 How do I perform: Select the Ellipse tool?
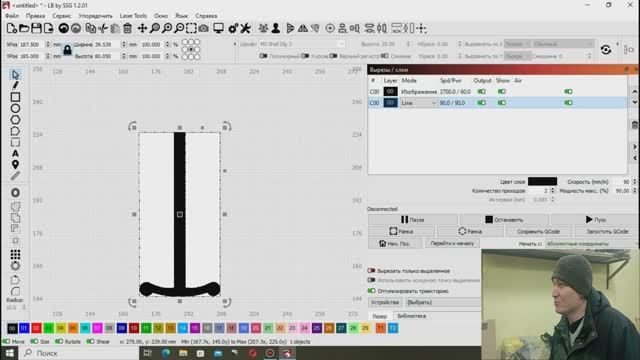pos(15,109)
